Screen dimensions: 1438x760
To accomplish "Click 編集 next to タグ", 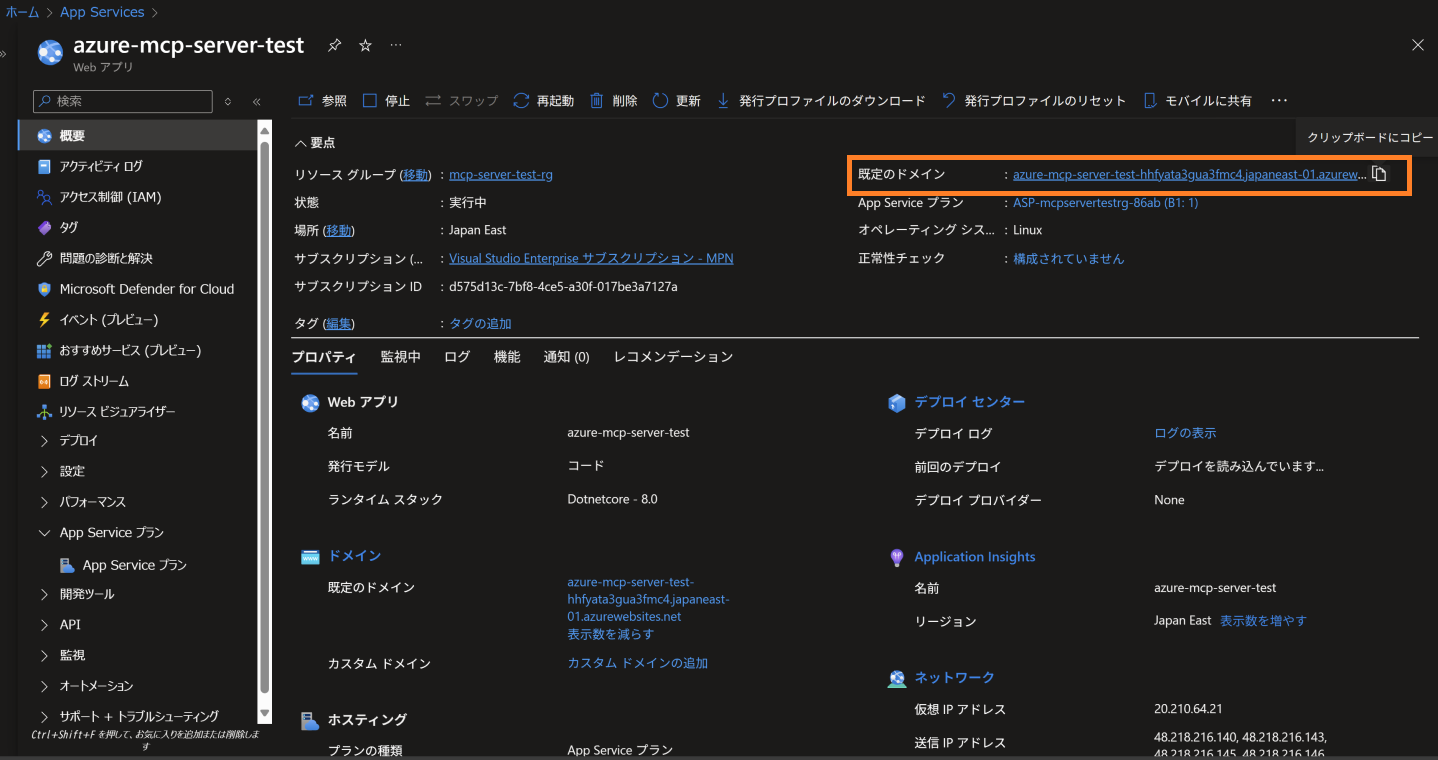I will click(339, 323).
